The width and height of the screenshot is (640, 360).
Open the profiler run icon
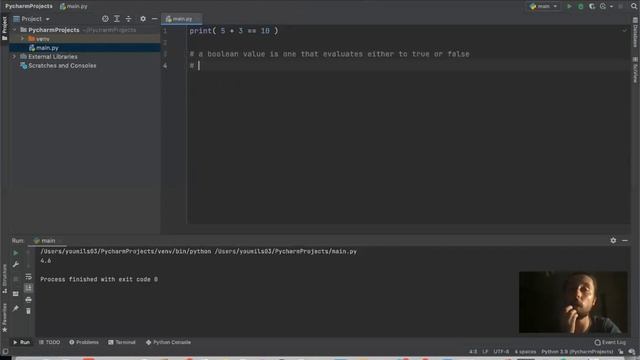(x=603, y=6)
